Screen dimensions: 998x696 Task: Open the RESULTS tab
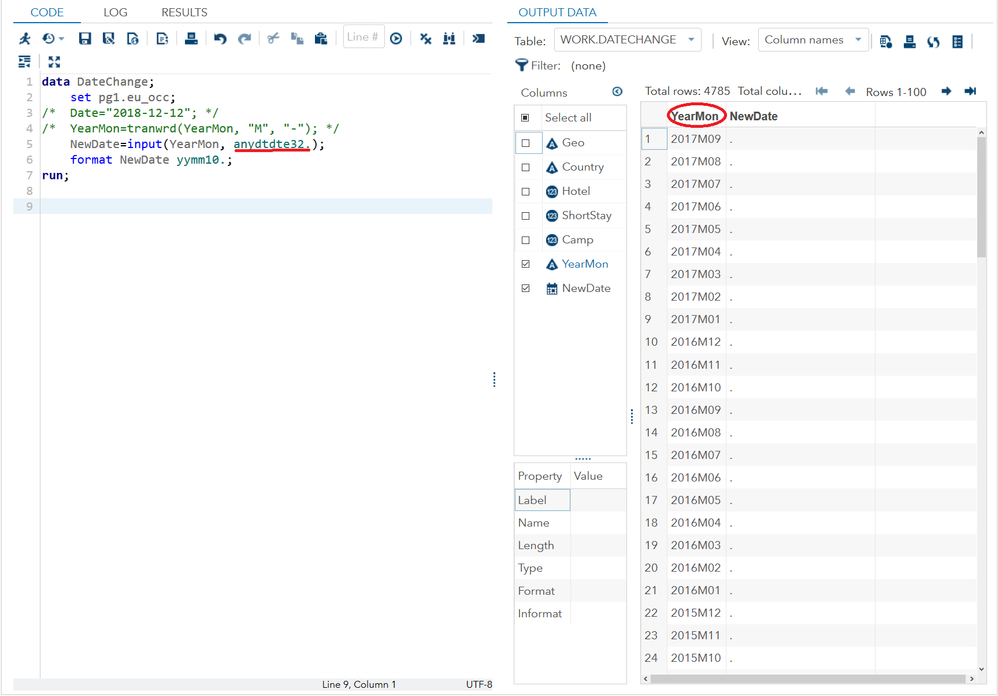click(x=184, y=12)
